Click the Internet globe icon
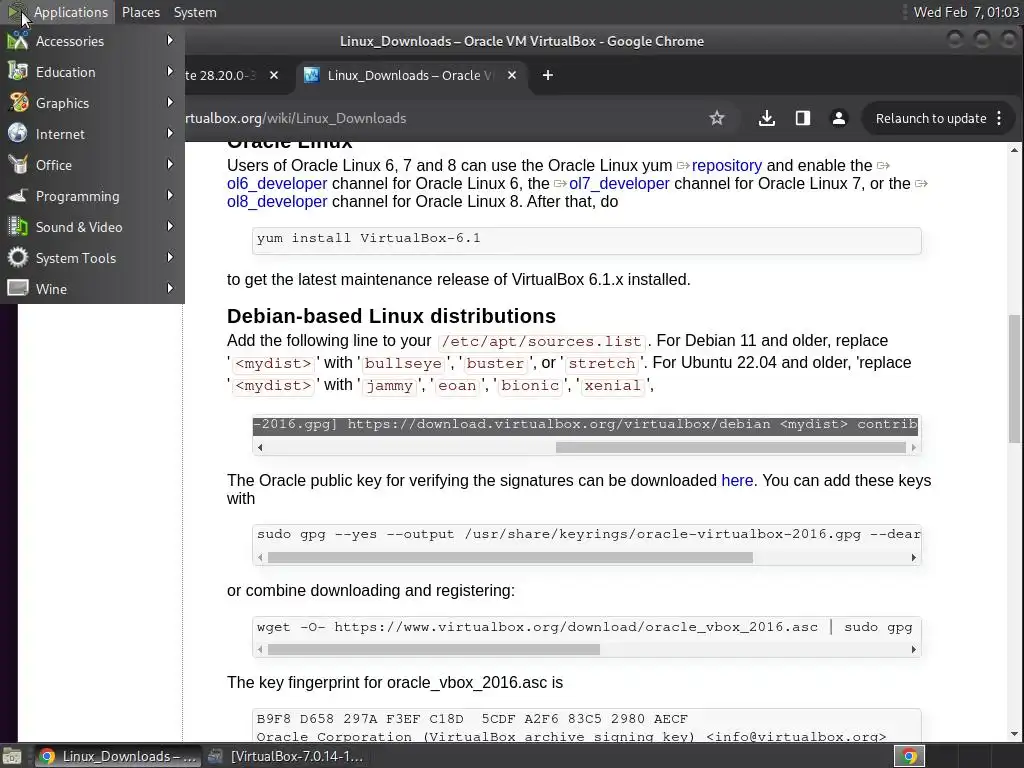This screenshot has width=1024, height=768. coord(18,134)
